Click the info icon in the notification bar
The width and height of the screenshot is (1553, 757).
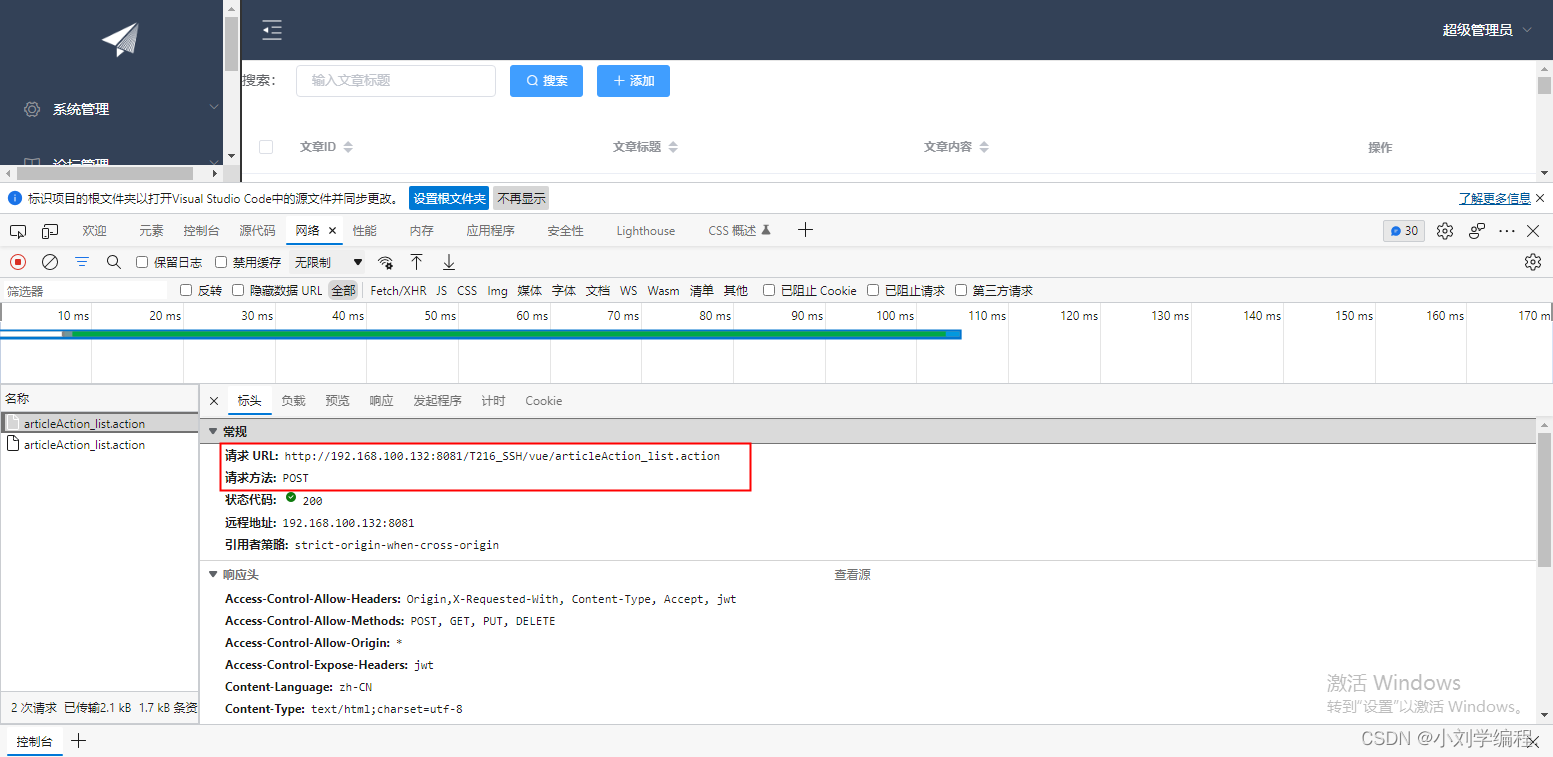[x=15, y=198]
